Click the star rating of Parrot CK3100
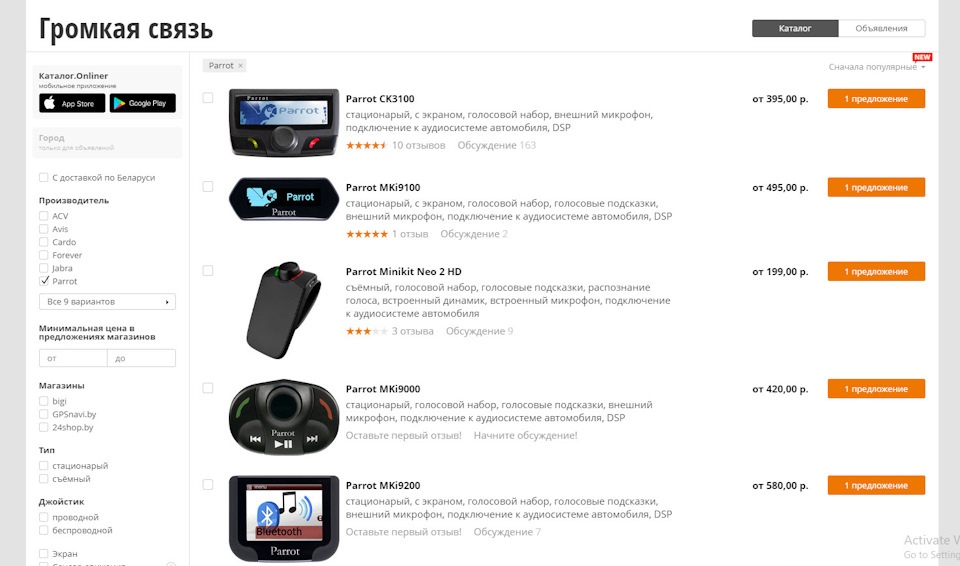960x566 pixels. pos(366,145)
